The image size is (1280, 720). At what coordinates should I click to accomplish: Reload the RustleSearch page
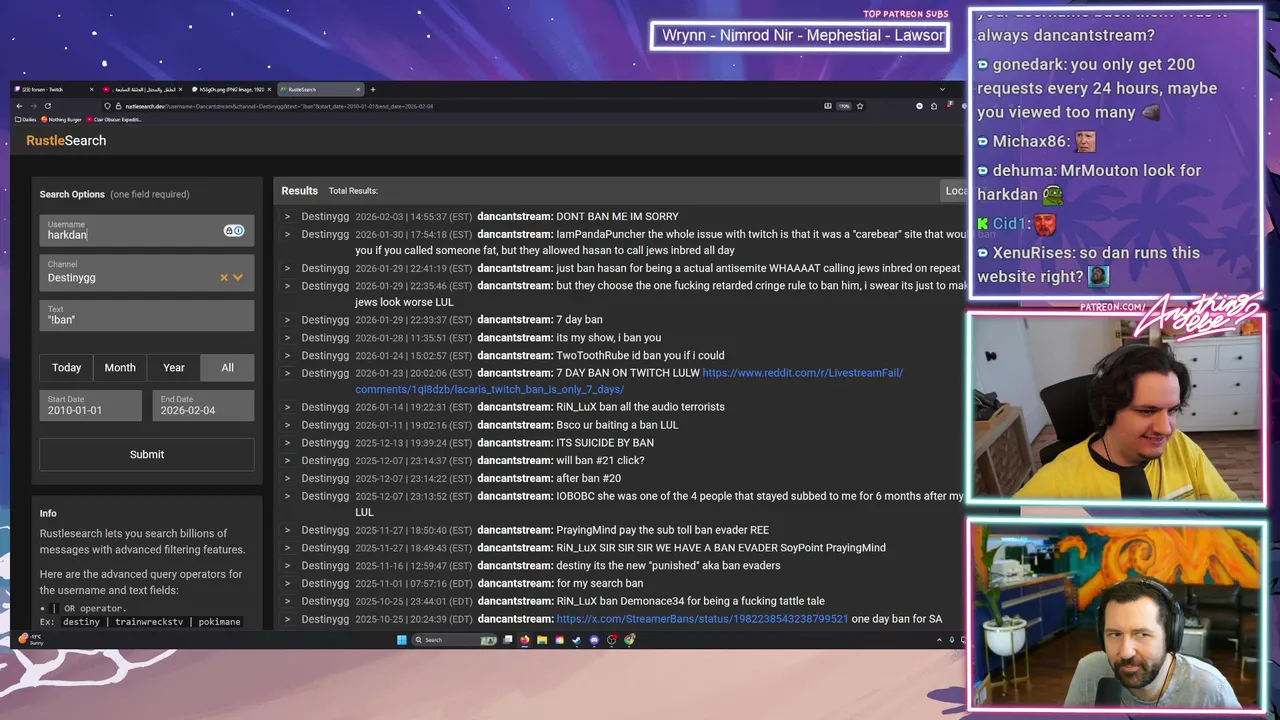(x=47, y=106)
